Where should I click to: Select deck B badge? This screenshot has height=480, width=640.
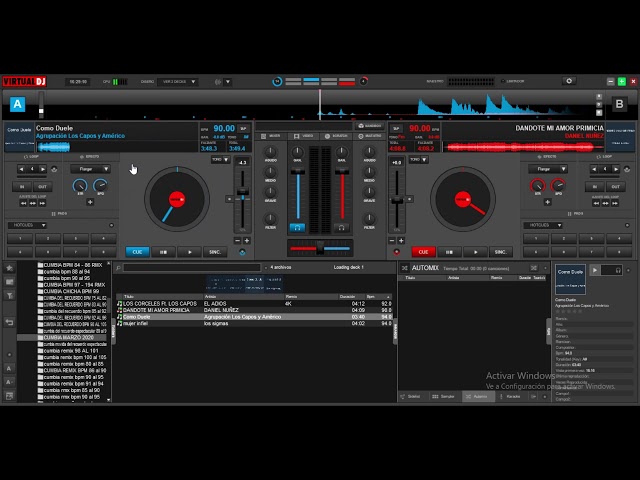point(619,104)
